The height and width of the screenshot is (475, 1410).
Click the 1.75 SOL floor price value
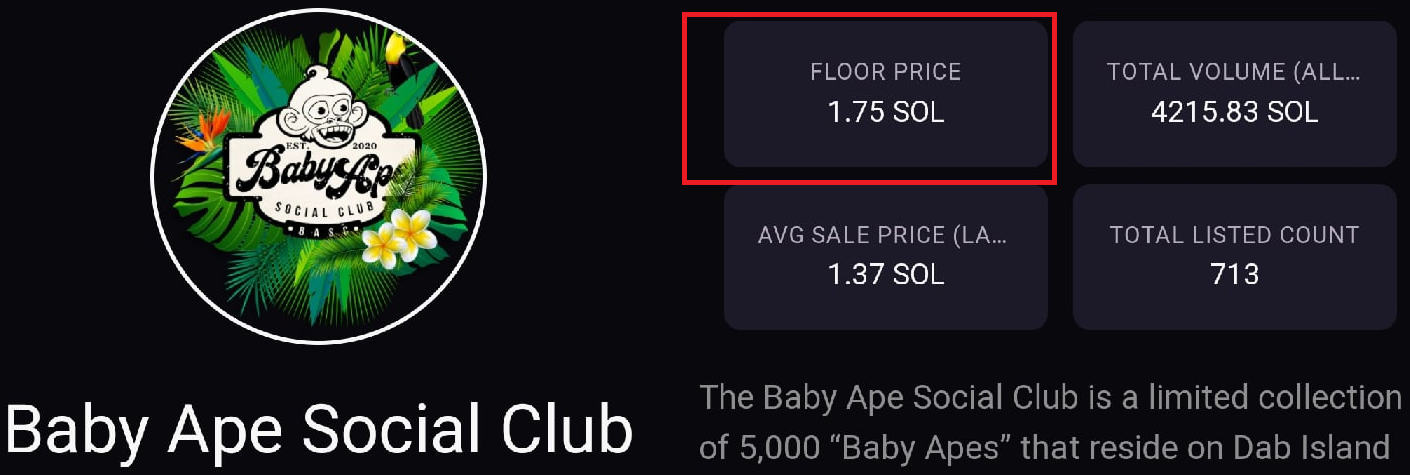click(x=885, y=112)
